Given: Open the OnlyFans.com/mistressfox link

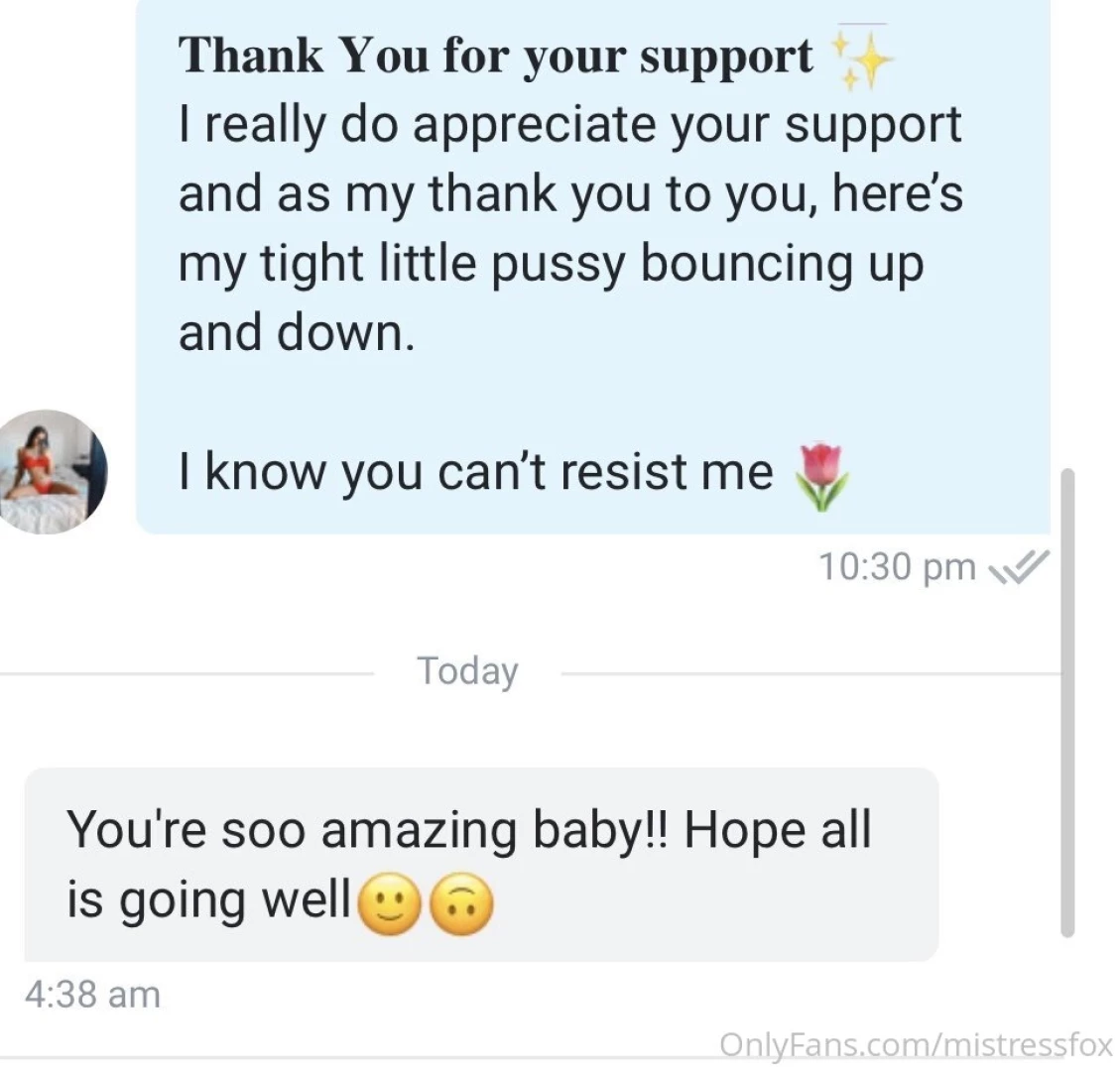Looking at the screenshot, I should (x=917, y=1043).
